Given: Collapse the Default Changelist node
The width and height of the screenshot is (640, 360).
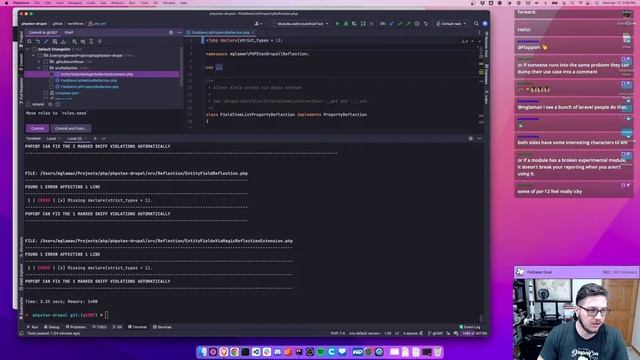Looking at the screenshot, I should point(28,49).
